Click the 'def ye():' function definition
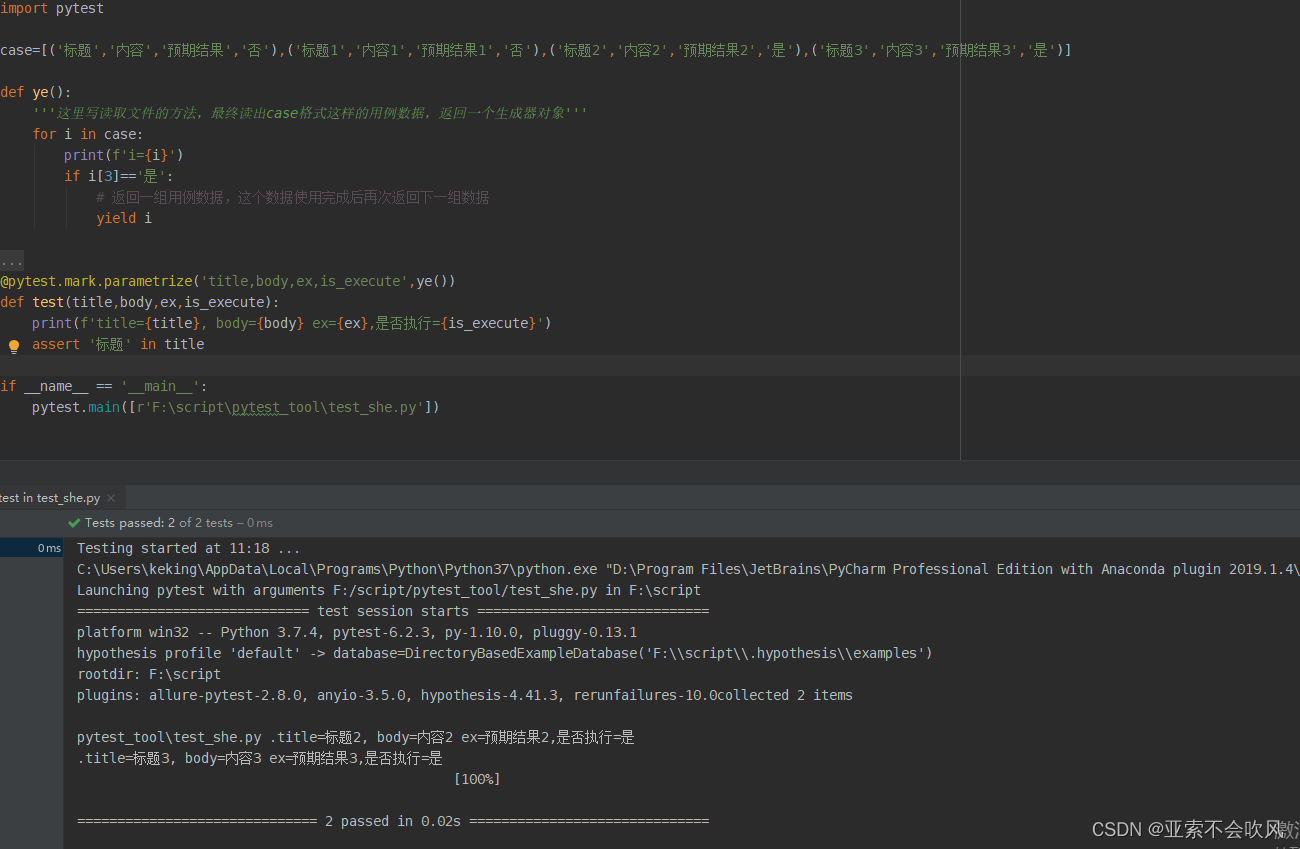Viewport: 1300px width, 849px height. point(36,92)
